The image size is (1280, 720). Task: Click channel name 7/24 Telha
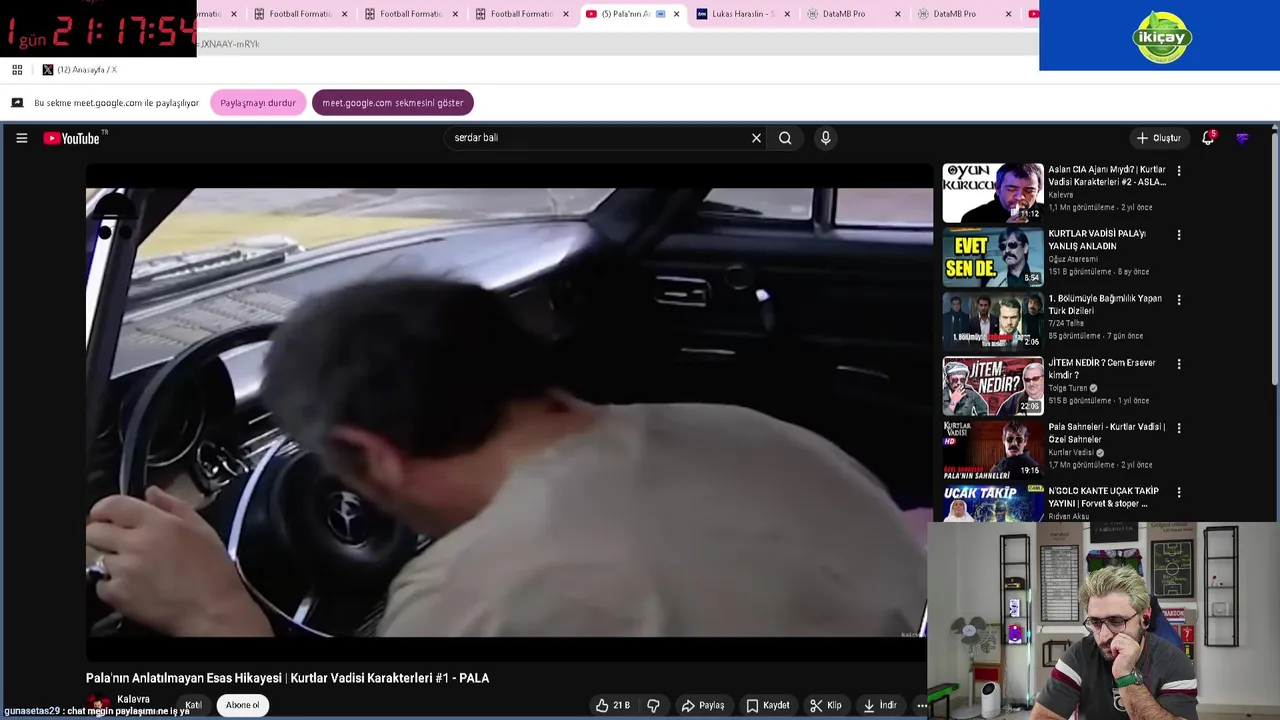coord(1066,323)
